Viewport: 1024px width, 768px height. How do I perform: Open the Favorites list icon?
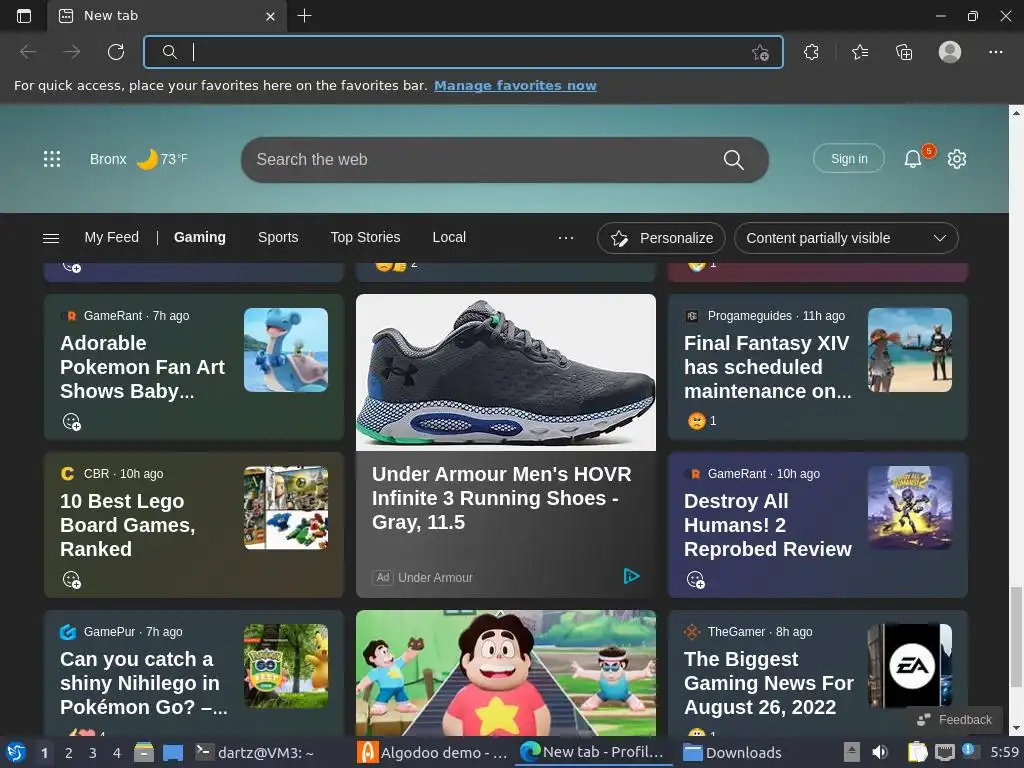860,52
